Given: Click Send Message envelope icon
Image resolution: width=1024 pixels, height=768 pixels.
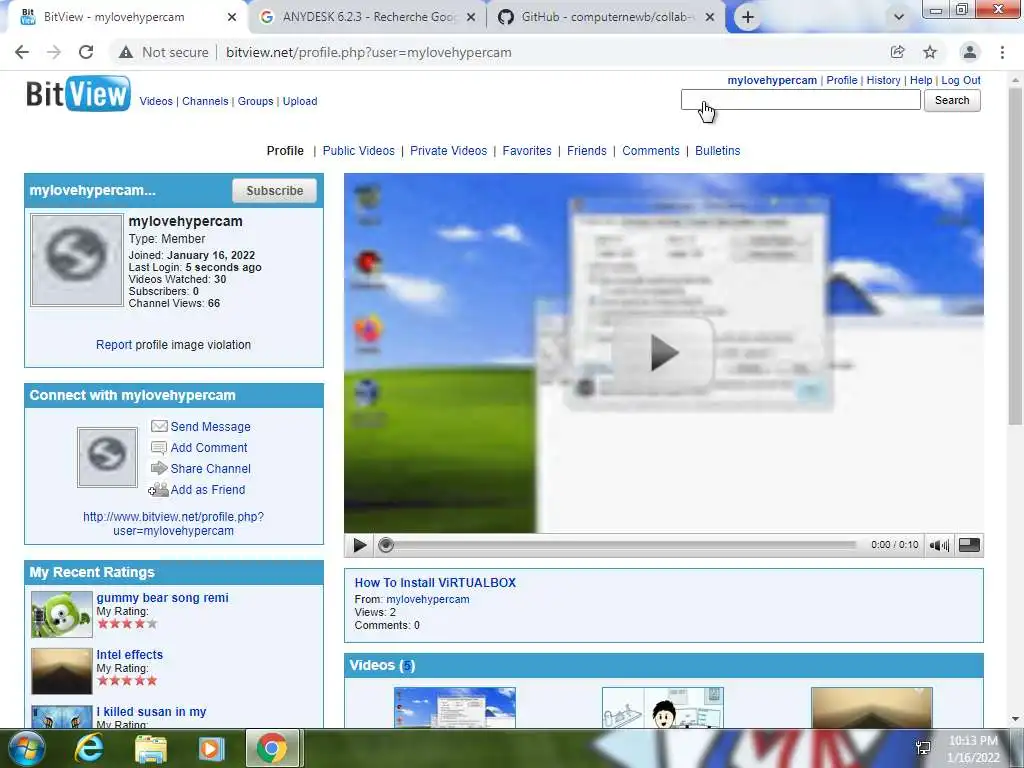Looking at the screenshot, I should pos(159,426).
